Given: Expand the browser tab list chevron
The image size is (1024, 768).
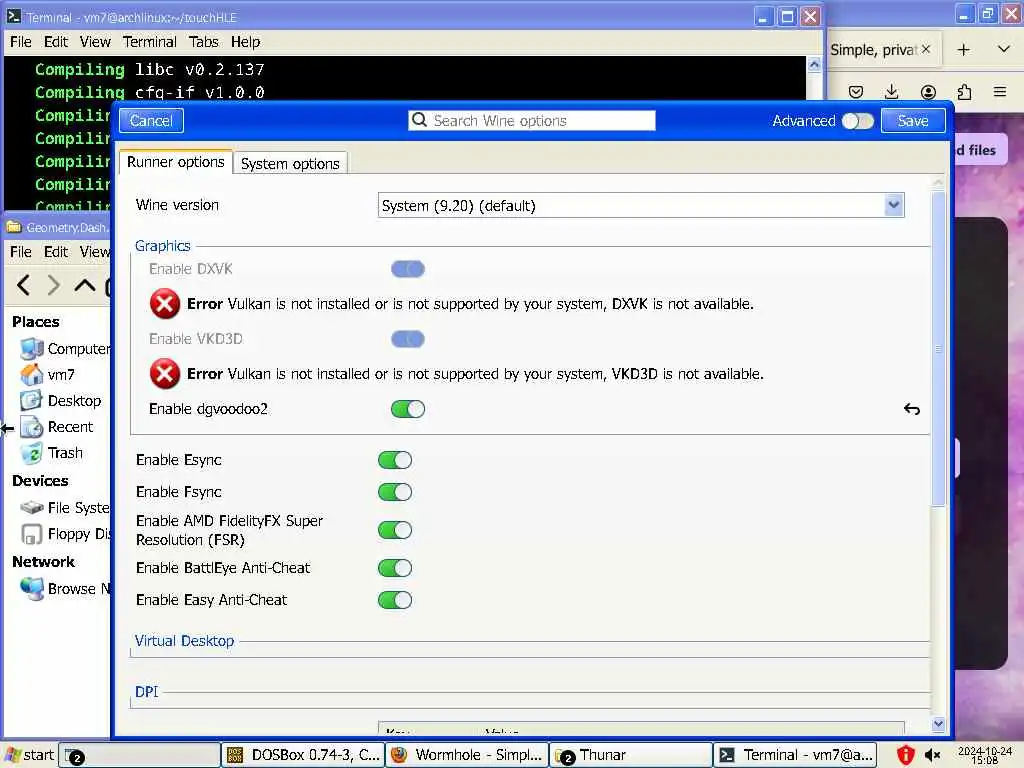Looking at the screenshot, I should (1004, 49).
